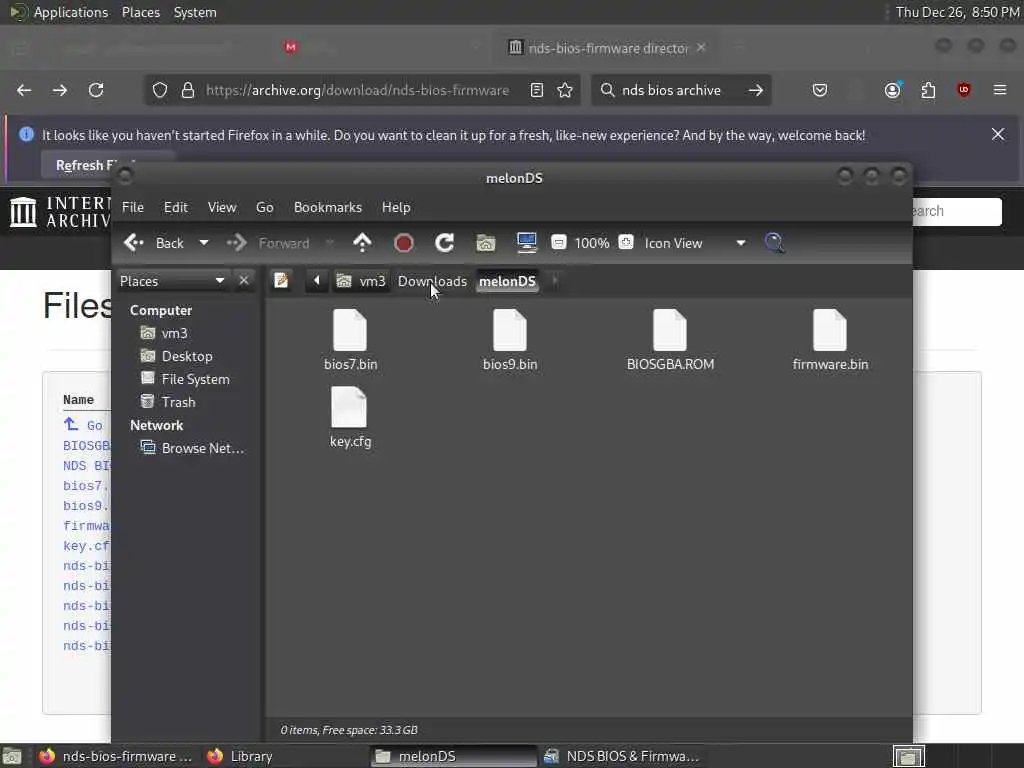Select vm3 in the Places sidebar
The width and height of the screenshot is (1024, 768).
[x=174, y=333]
